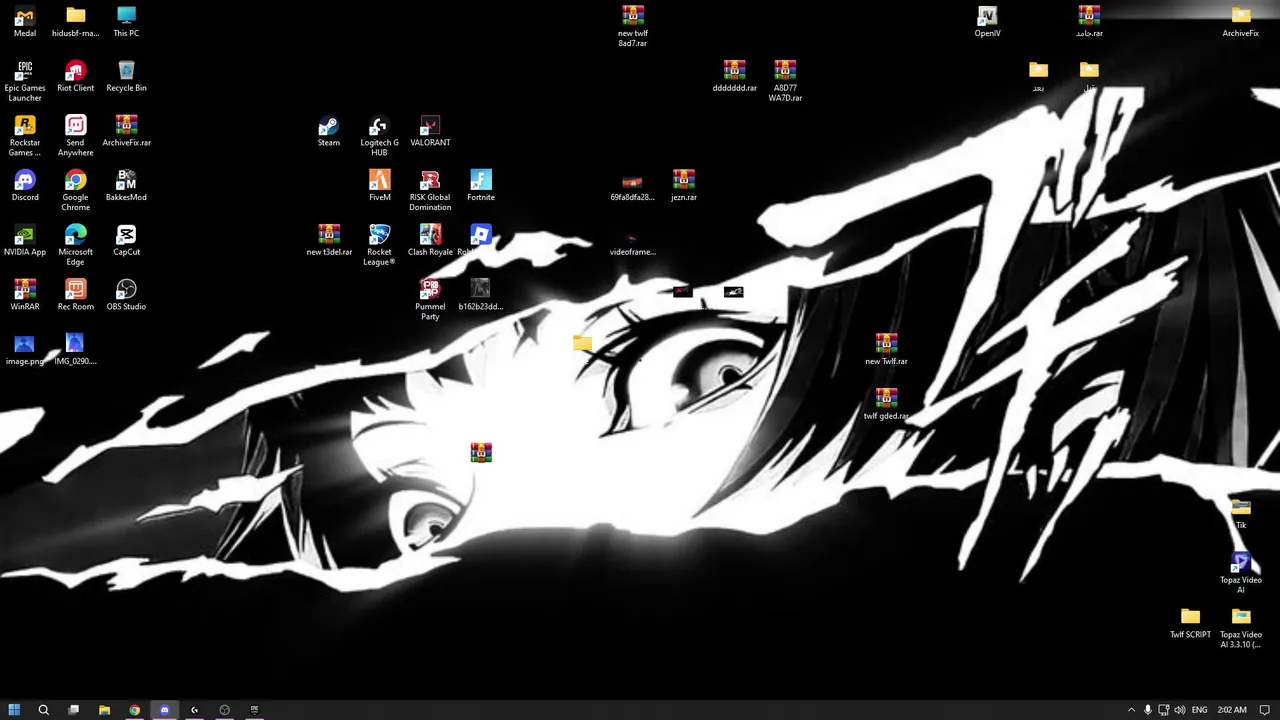Image resolution: width=1280 pixels, height=720 pixels.
Task: Select the Logitech G HUB shortcut
Action: coord(379,136)
